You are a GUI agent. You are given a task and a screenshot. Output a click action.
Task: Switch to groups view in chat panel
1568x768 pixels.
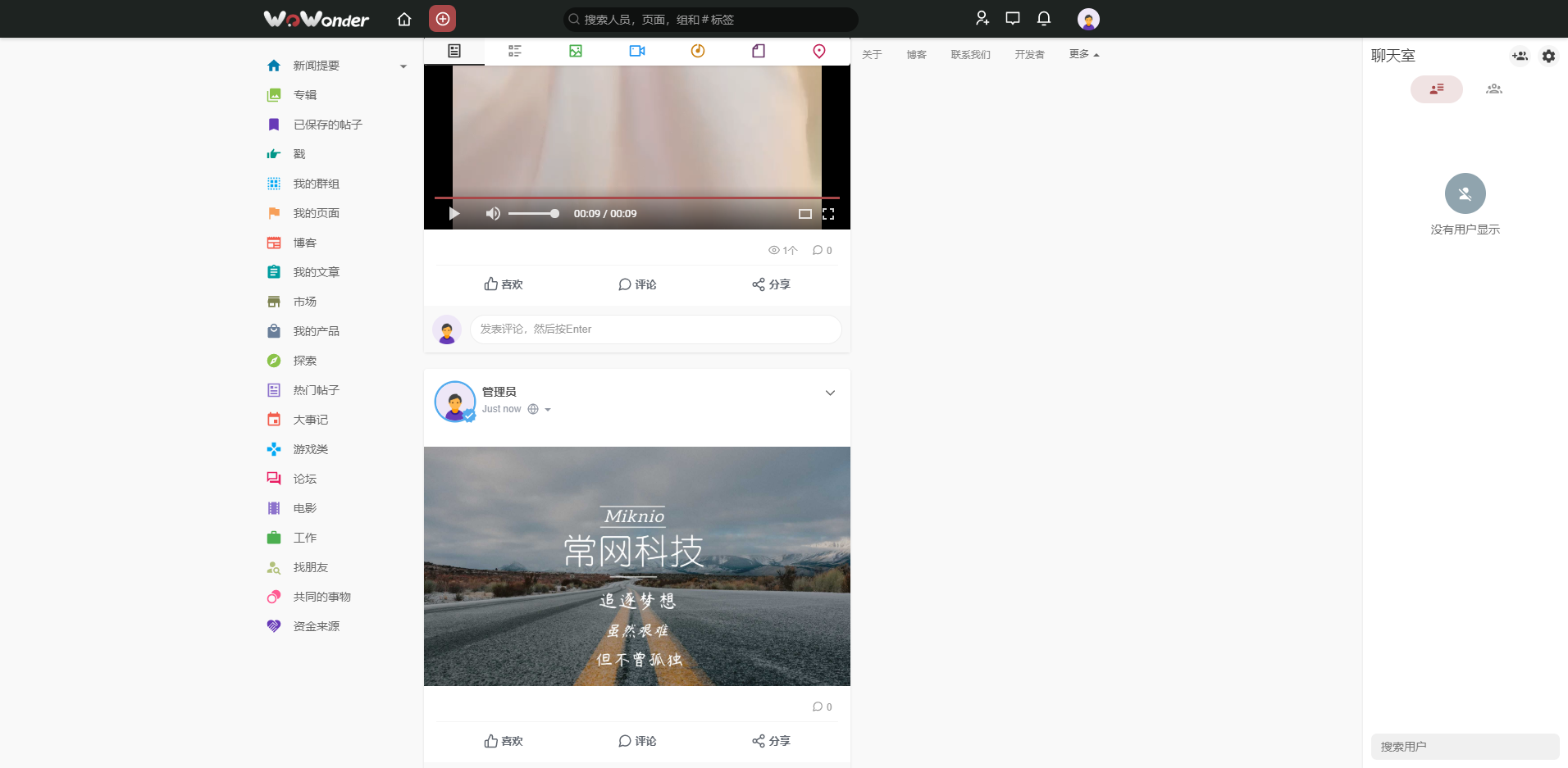(1493, 89)
